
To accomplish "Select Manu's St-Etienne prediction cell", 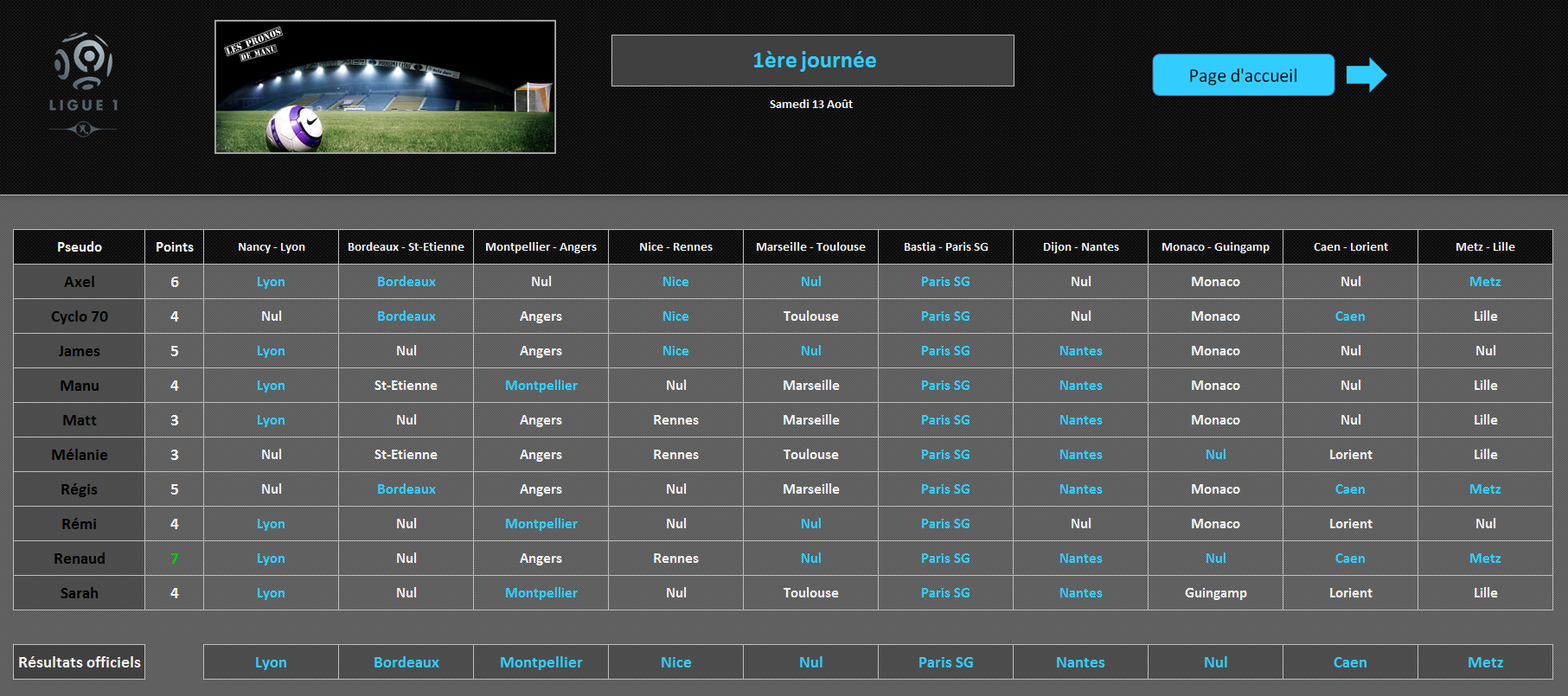I will coord(406,386).
